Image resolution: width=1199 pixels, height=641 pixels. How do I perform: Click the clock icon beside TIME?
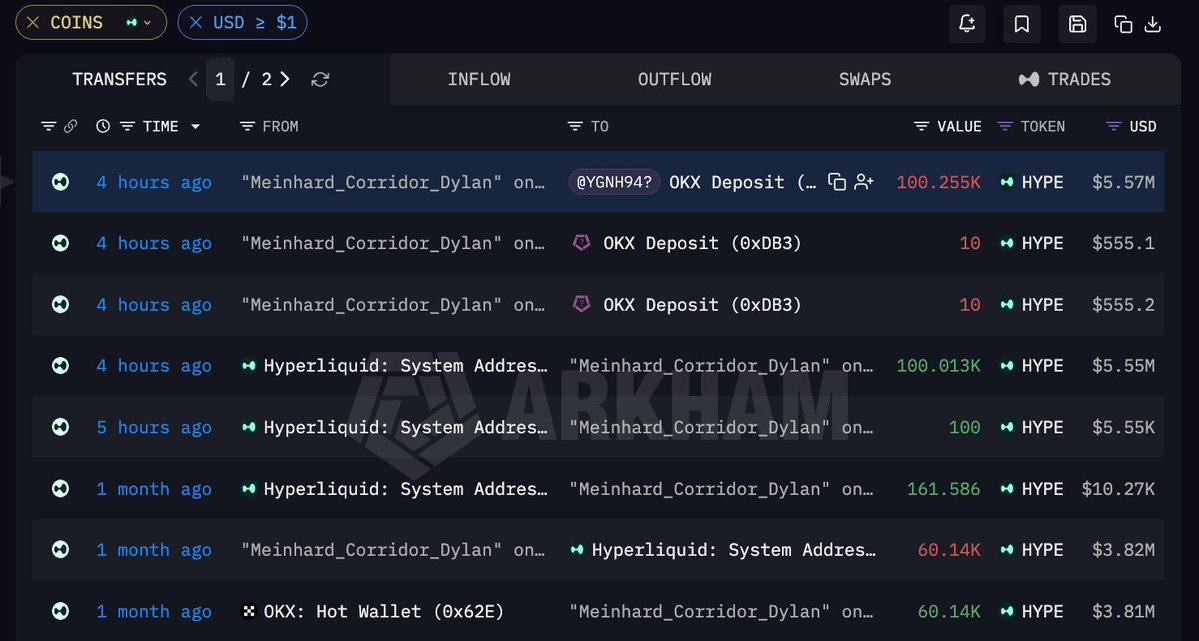click(x=103, y=126)
